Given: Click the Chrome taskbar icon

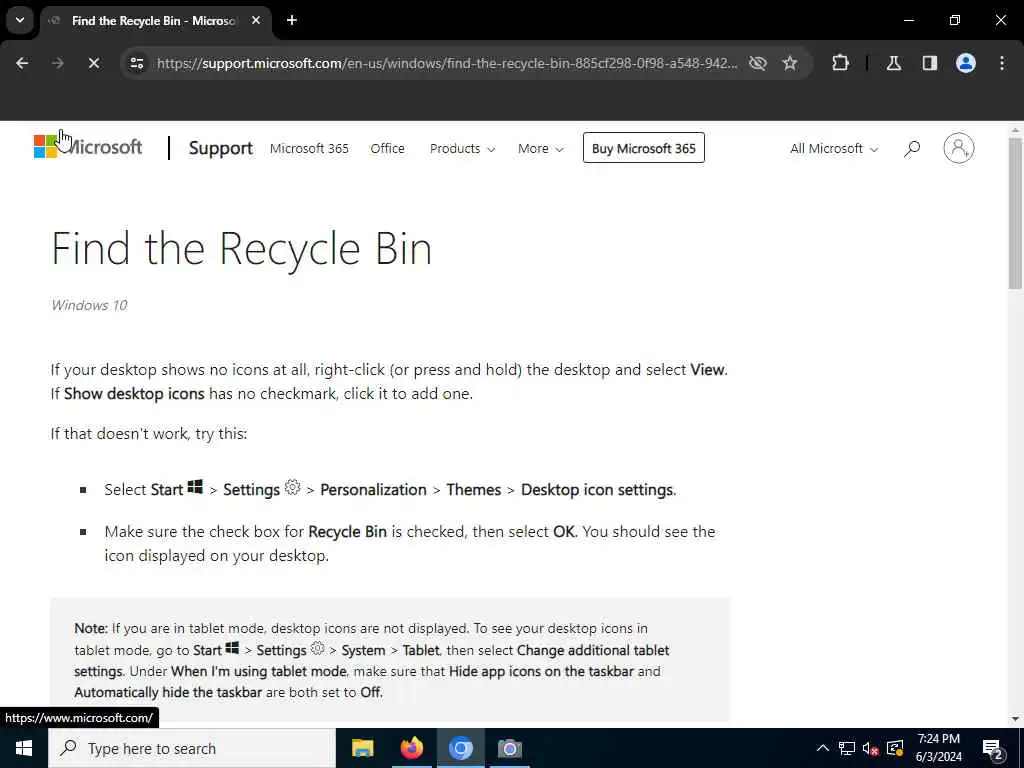Looking at the screenshot, I should tap(460, 748).
